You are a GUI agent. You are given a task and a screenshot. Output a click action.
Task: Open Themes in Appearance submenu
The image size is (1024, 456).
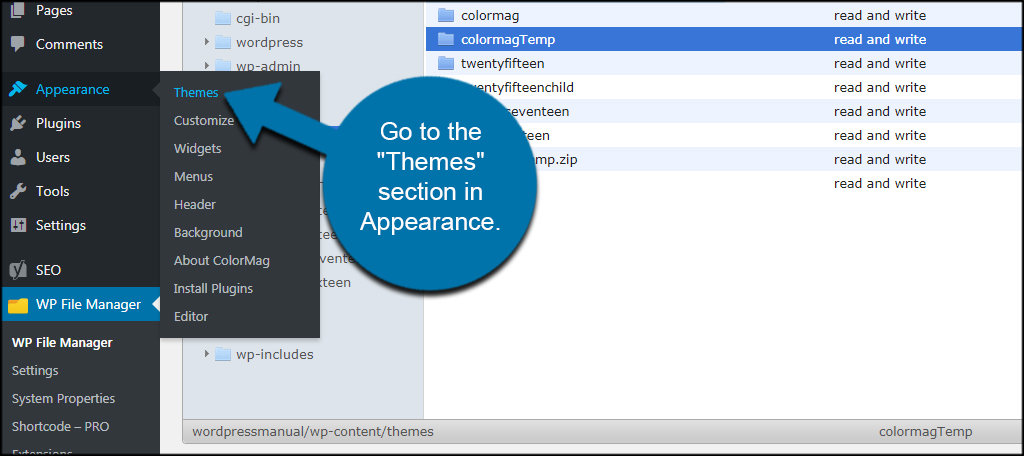click(196, 93)
